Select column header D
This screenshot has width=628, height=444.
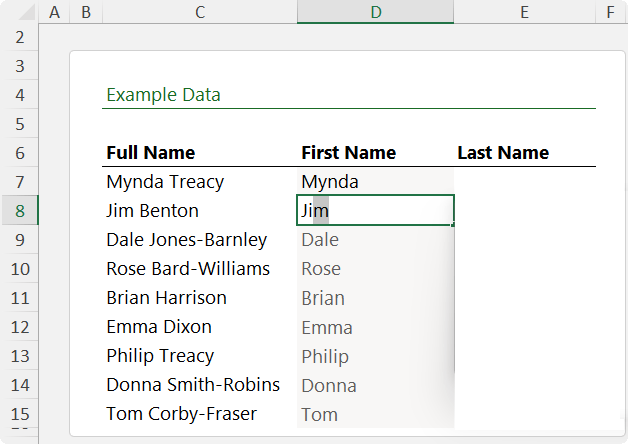point(375,12)
